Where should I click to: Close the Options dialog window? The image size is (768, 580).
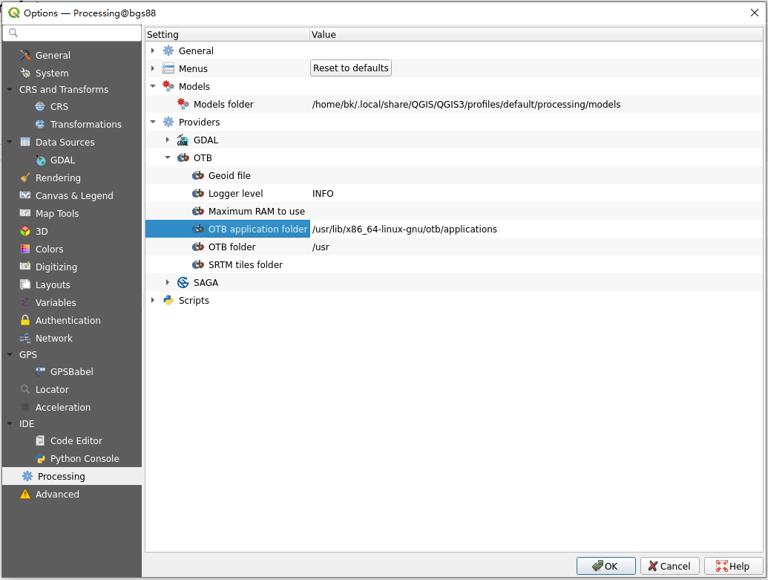tap(754, 13)
